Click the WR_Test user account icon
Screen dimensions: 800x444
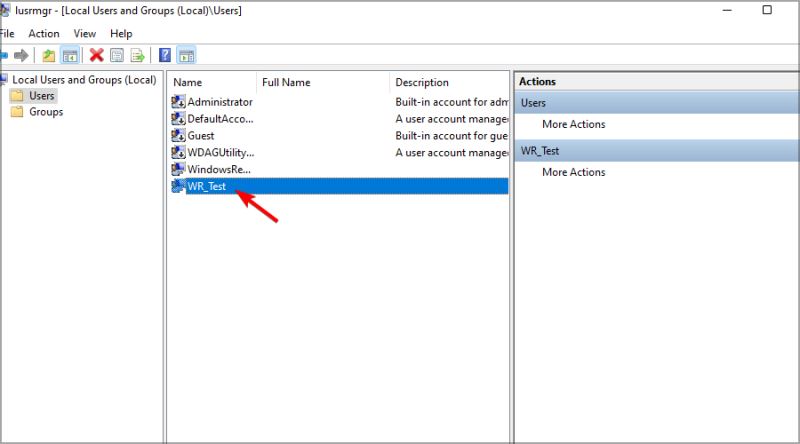pyautogui.click(x=178, y=186)
